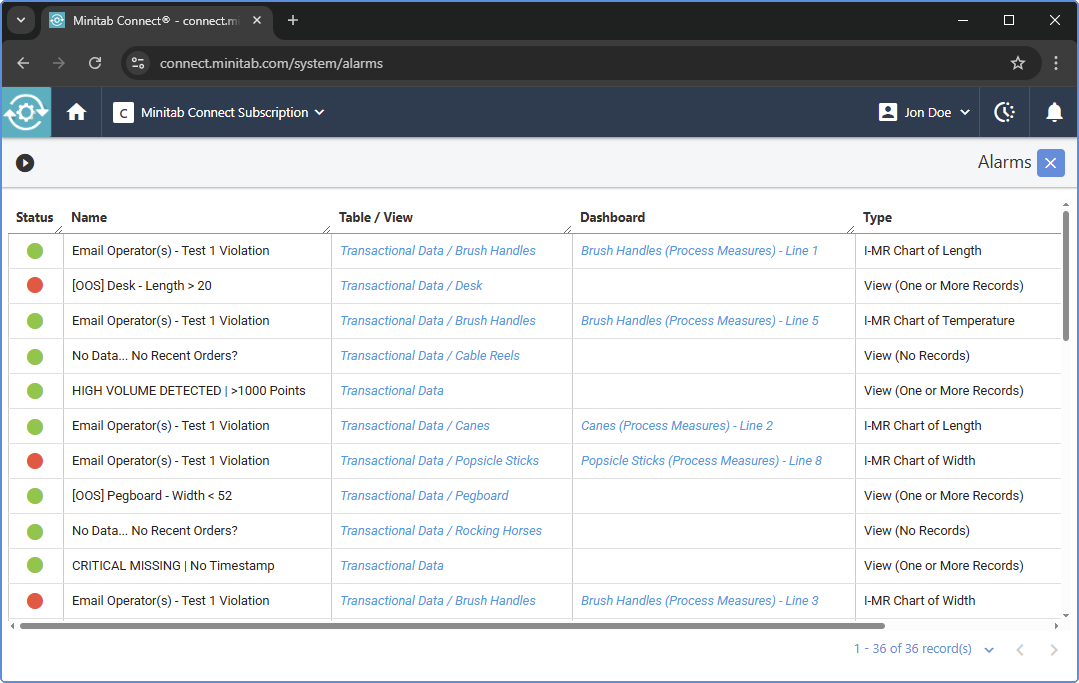Click green status of HIGH VOLUME DETECTED alarm
Viewport: 1079px width, 683px height.
click(35, 391)
